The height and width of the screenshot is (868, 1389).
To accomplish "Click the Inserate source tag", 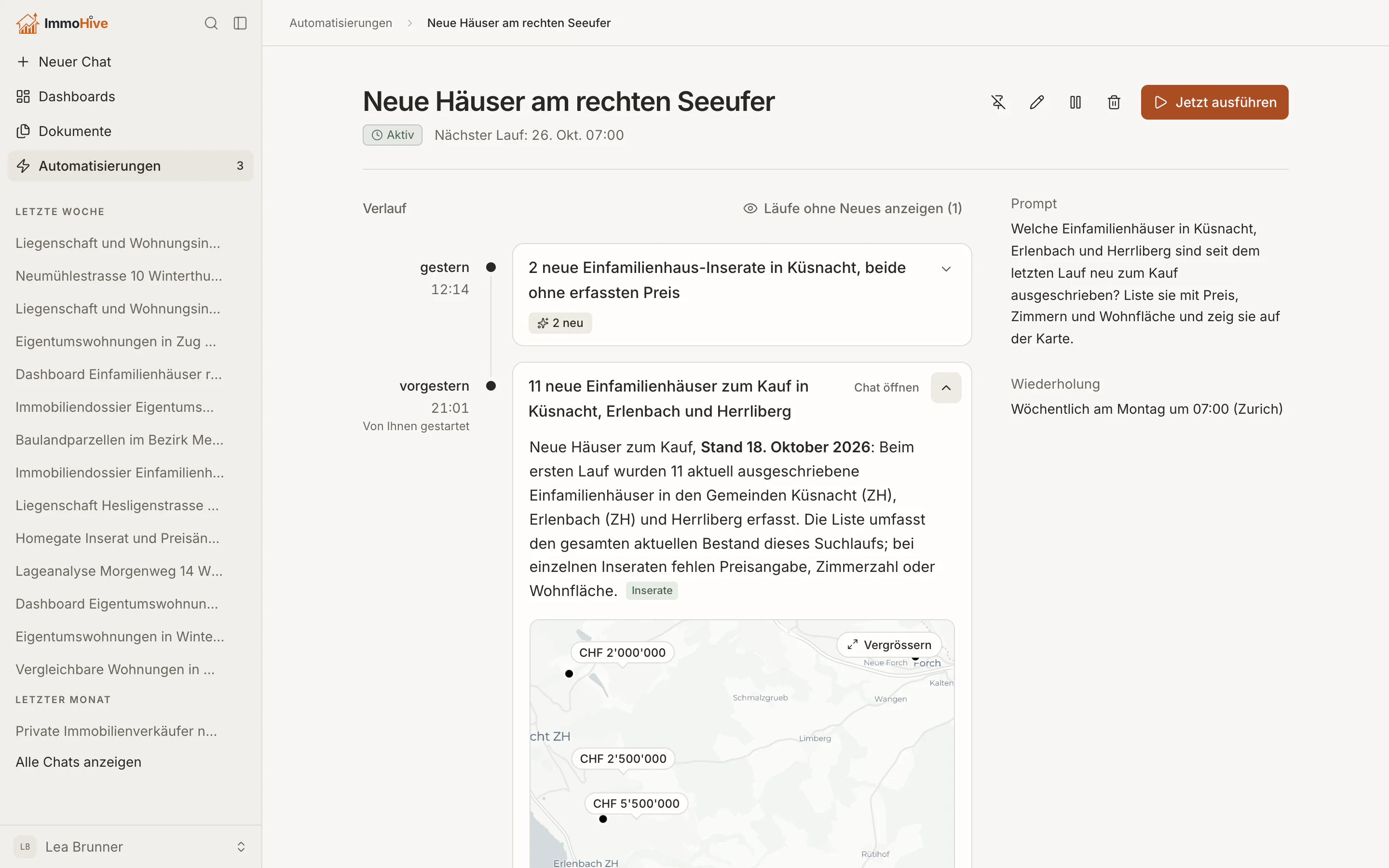I will tap(652, 590).
